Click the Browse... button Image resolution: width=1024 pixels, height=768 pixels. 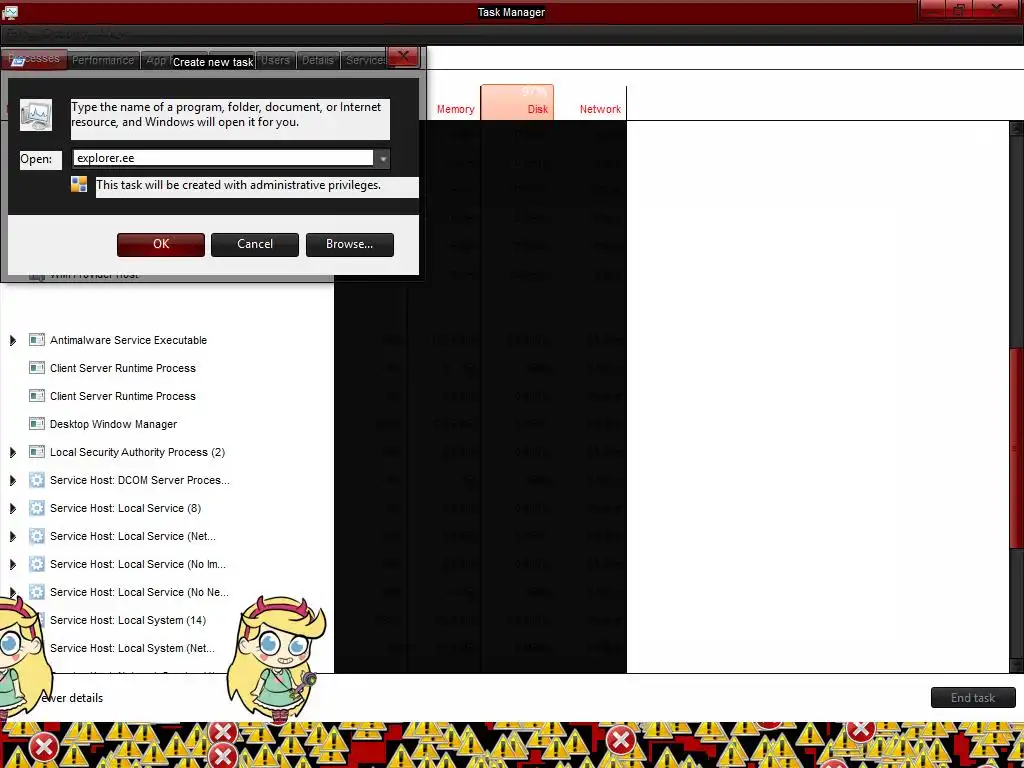pos(349,244)
